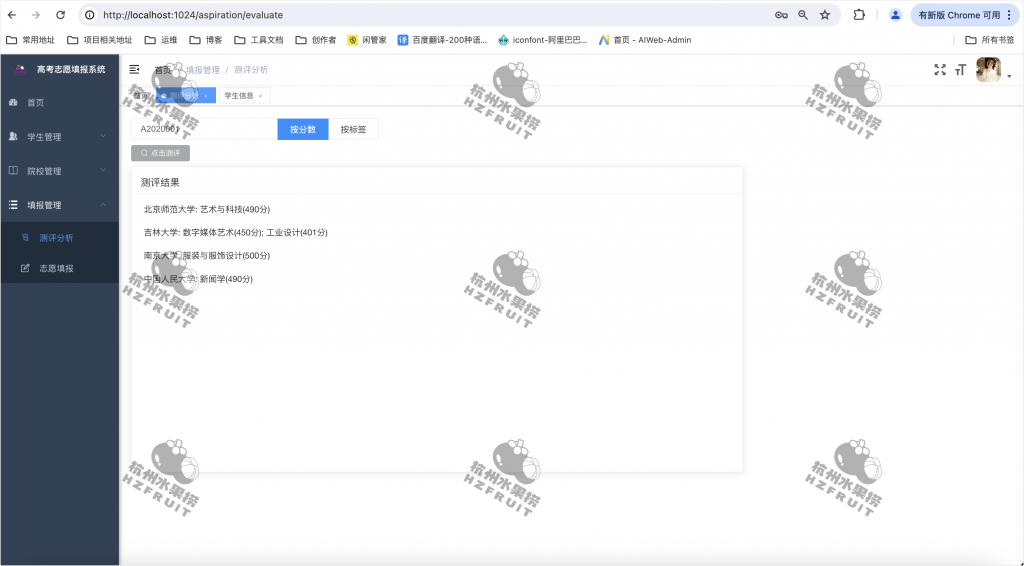Open the 博客 bookmarks folder

click(x=206, y=40)
